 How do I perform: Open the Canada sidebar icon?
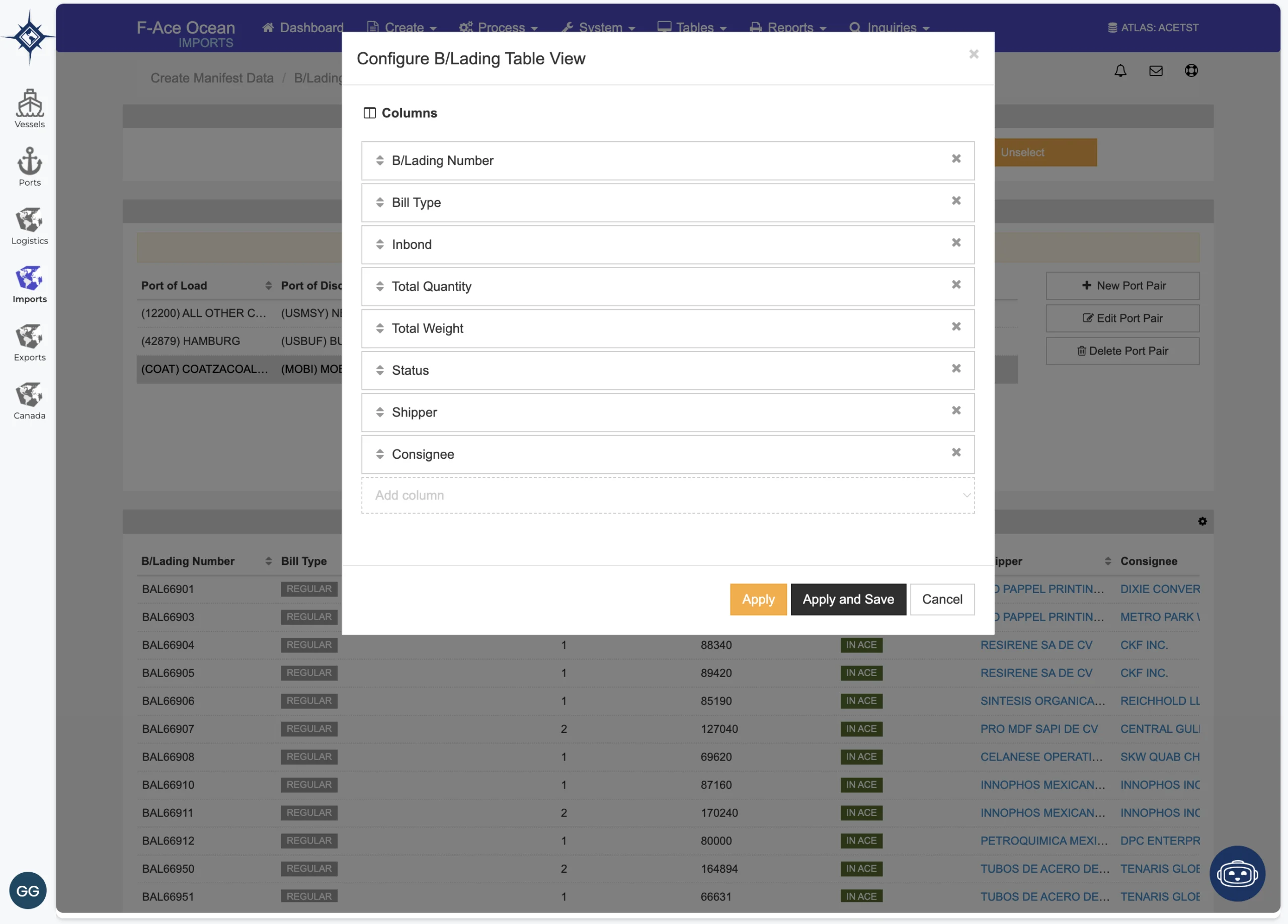coord(30,400)
